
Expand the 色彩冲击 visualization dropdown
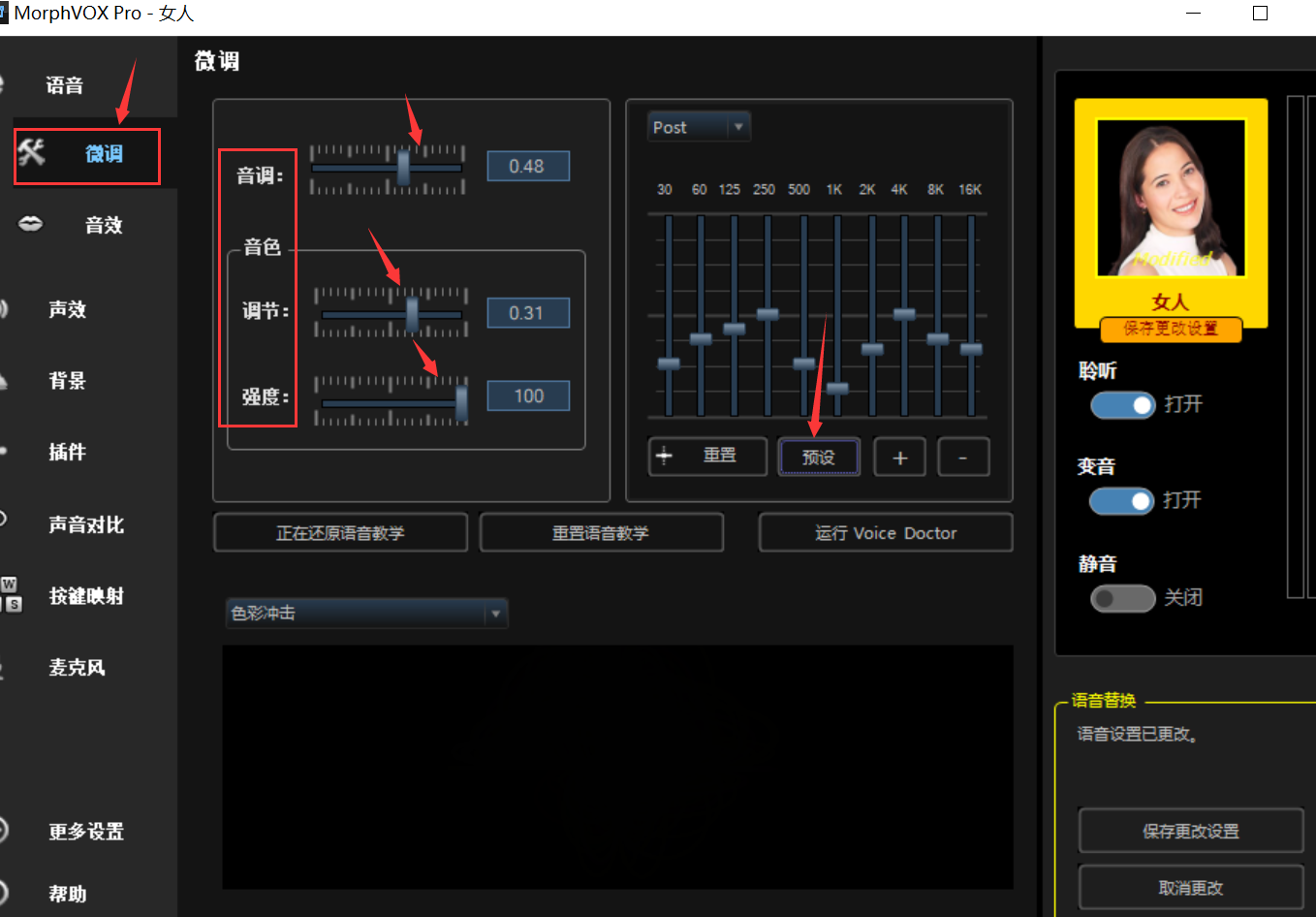366,613
